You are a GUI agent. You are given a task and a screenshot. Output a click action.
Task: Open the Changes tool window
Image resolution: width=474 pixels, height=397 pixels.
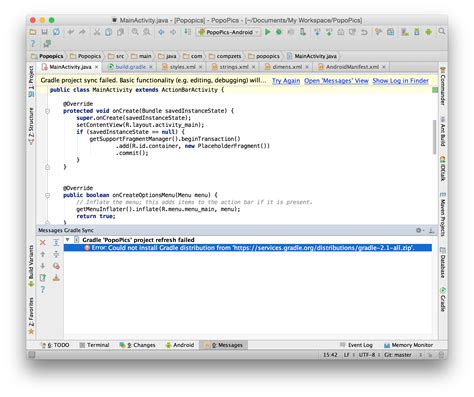coord(137,345)
